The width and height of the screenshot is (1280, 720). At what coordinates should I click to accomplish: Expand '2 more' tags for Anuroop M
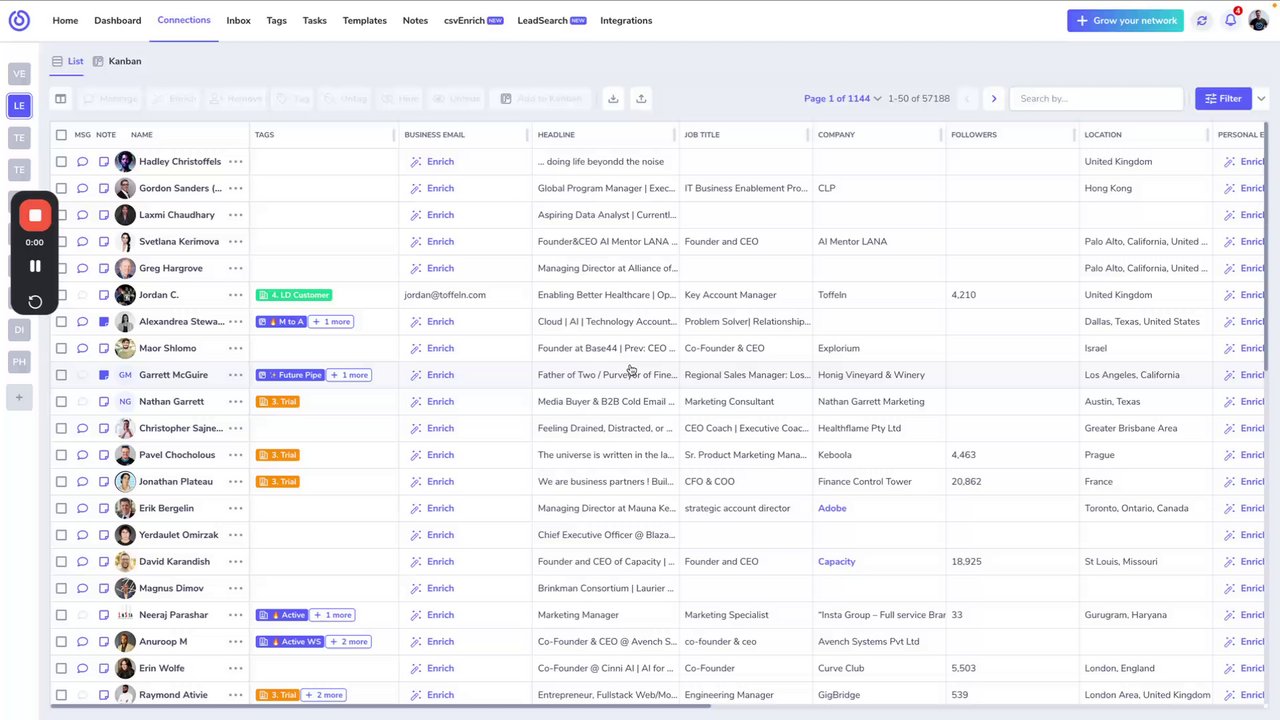[349, 641]
